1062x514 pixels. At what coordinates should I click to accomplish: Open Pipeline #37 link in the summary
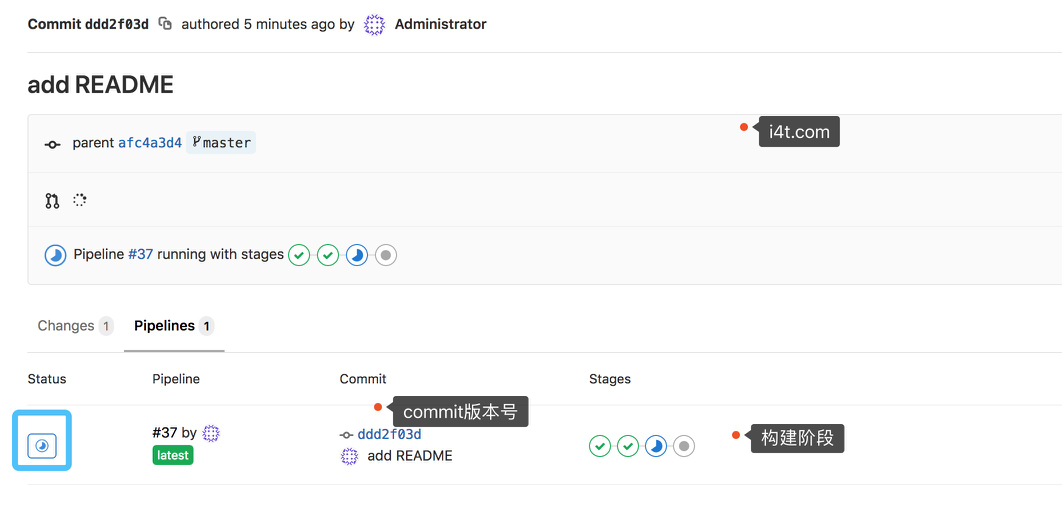140,255
